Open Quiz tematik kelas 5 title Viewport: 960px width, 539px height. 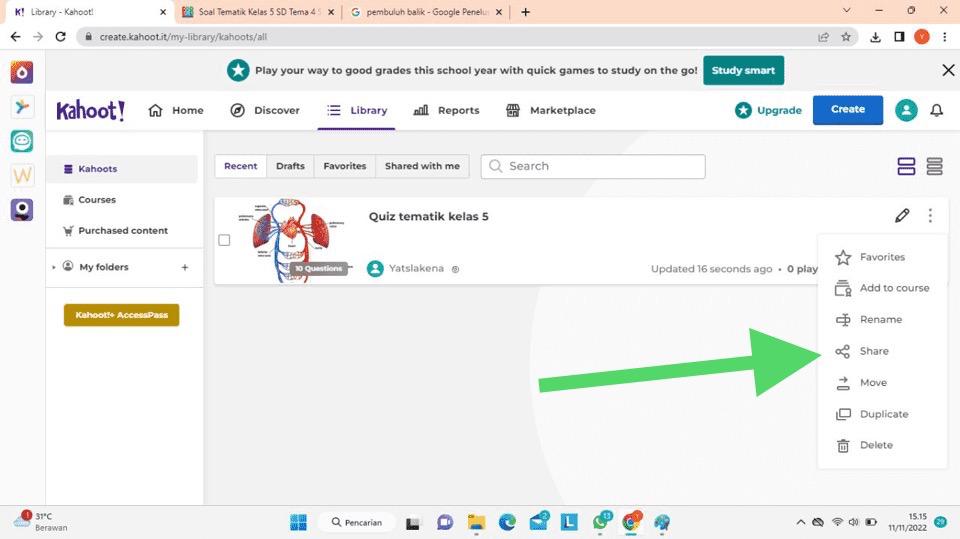click(x=429, y=216)
